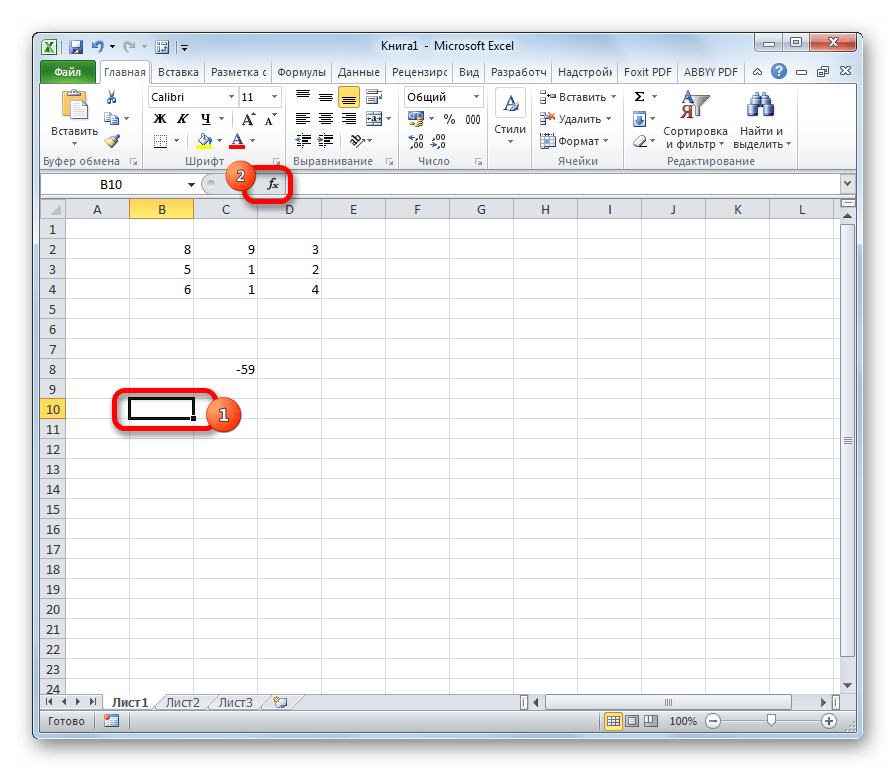Switch to the Данные tab
The width and height of the screenshot is (896, 772).
(358, 72)
